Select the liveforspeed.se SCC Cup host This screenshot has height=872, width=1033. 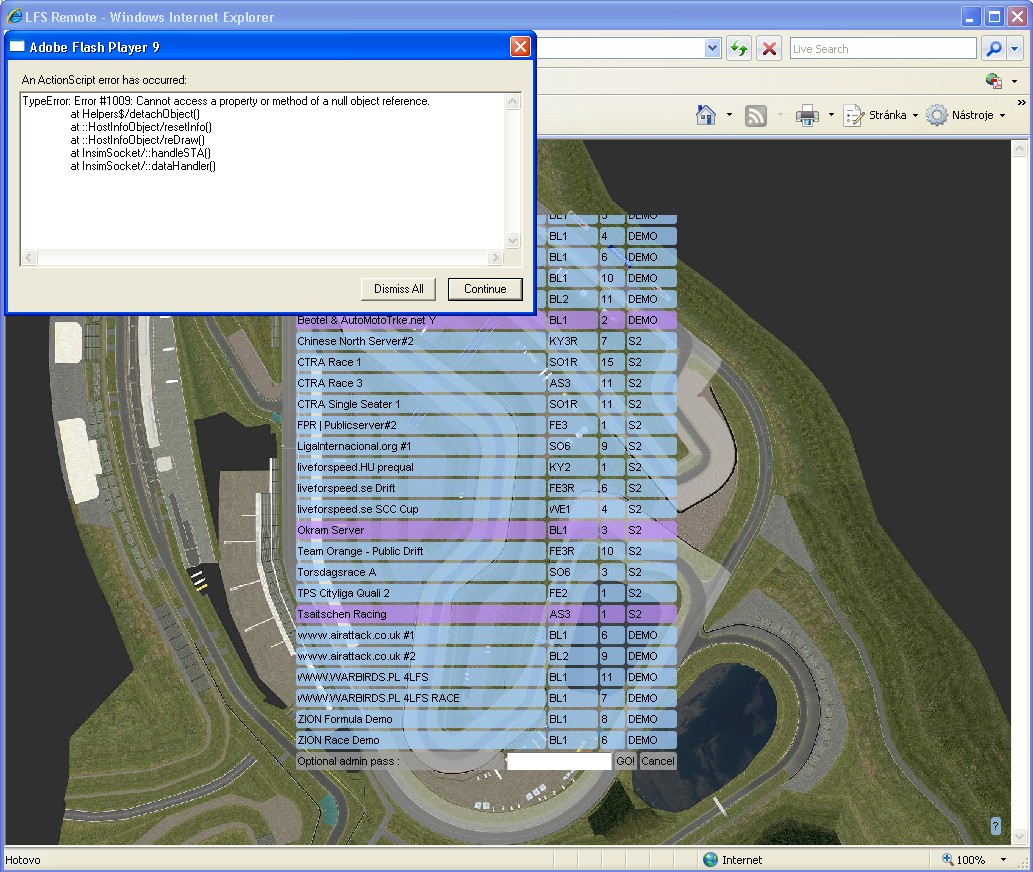point(486,509)
